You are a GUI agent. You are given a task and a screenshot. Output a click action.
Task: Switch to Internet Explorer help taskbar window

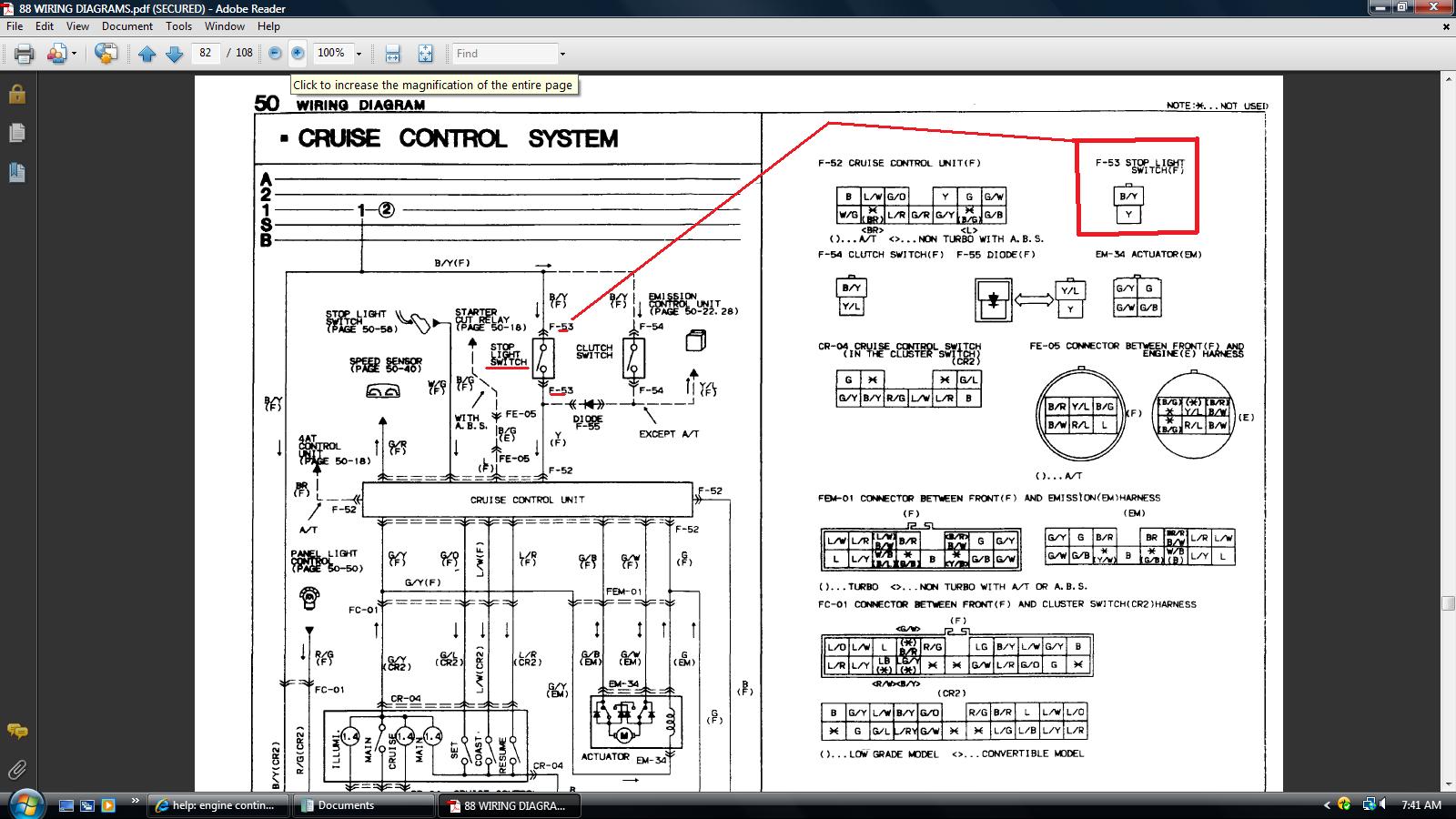click(218, 805)
